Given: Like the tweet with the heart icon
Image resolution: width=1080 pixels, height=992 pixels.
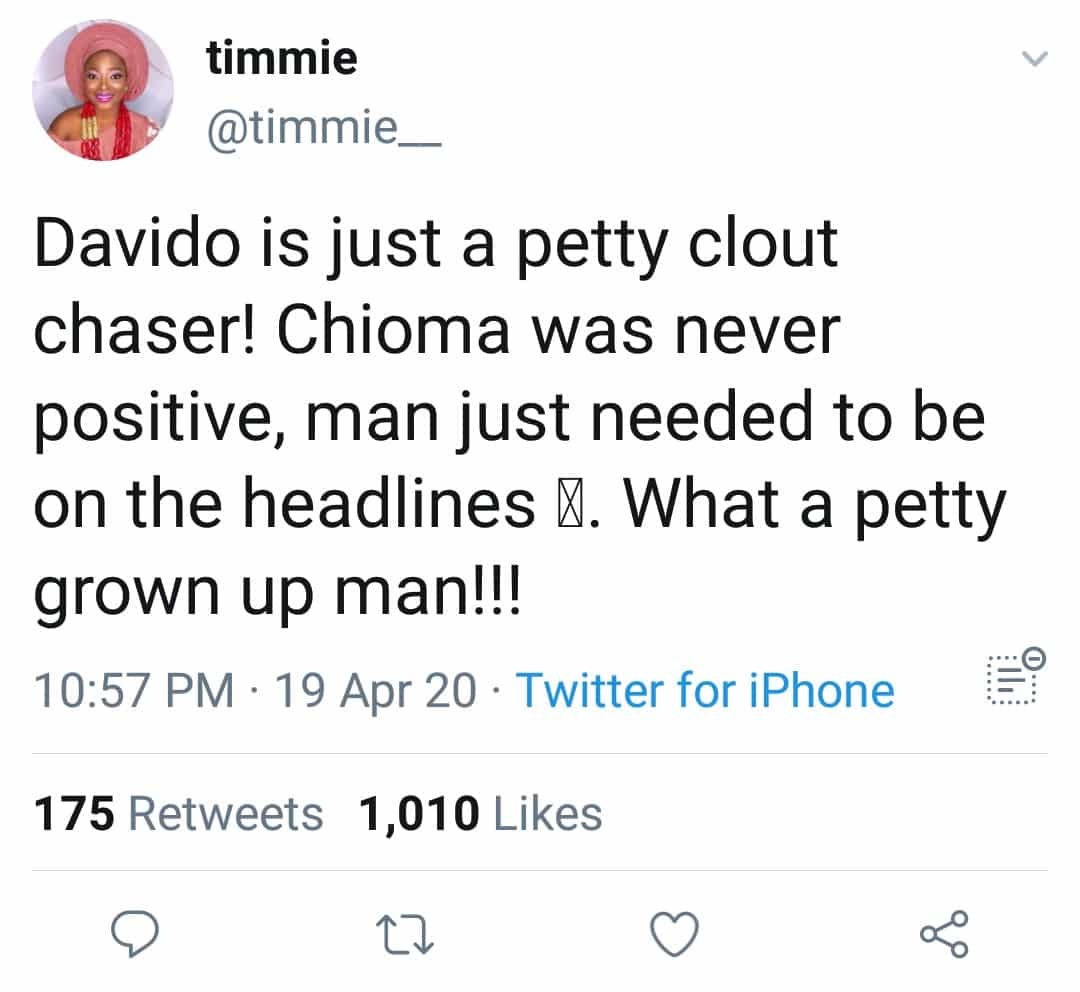Looking at the screenshot, I should 674,935.
